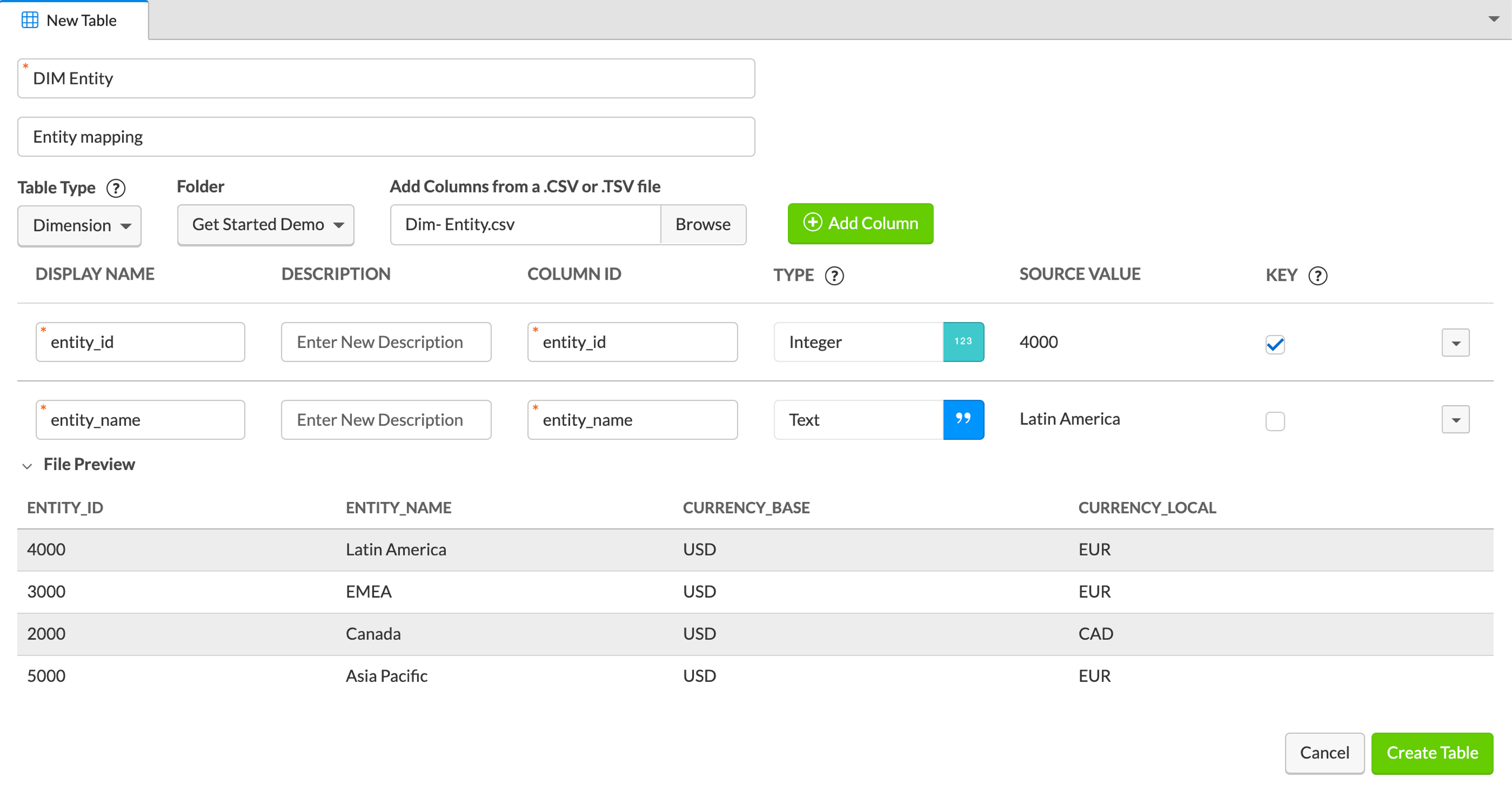The image size is (1512, 791).
Task: Click the Enter New Description field for entity_id
Action: click(x=386, y=342)
